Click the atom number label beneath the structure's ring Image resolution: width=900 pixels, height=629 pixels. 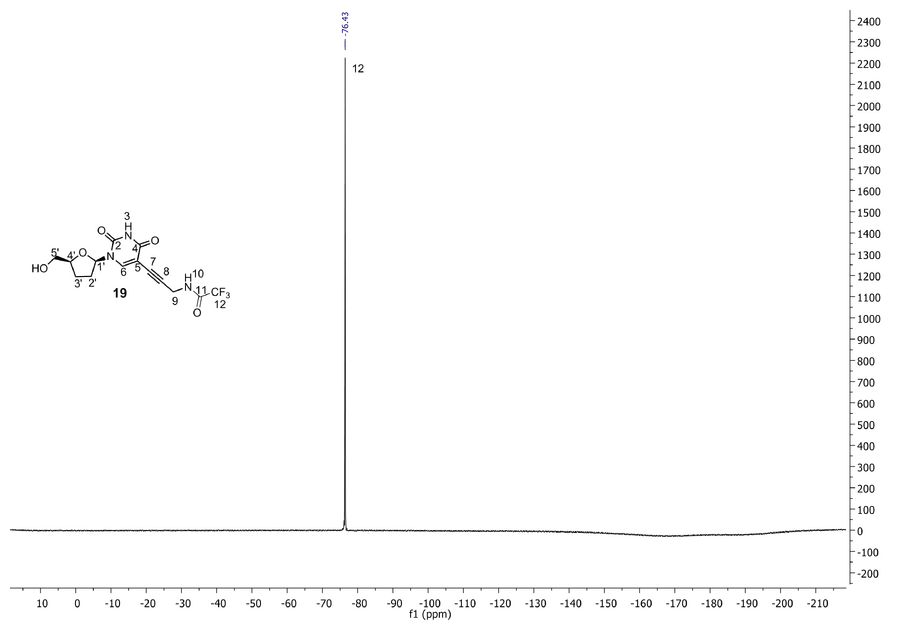pyautogui.click(x=118, y=294)
